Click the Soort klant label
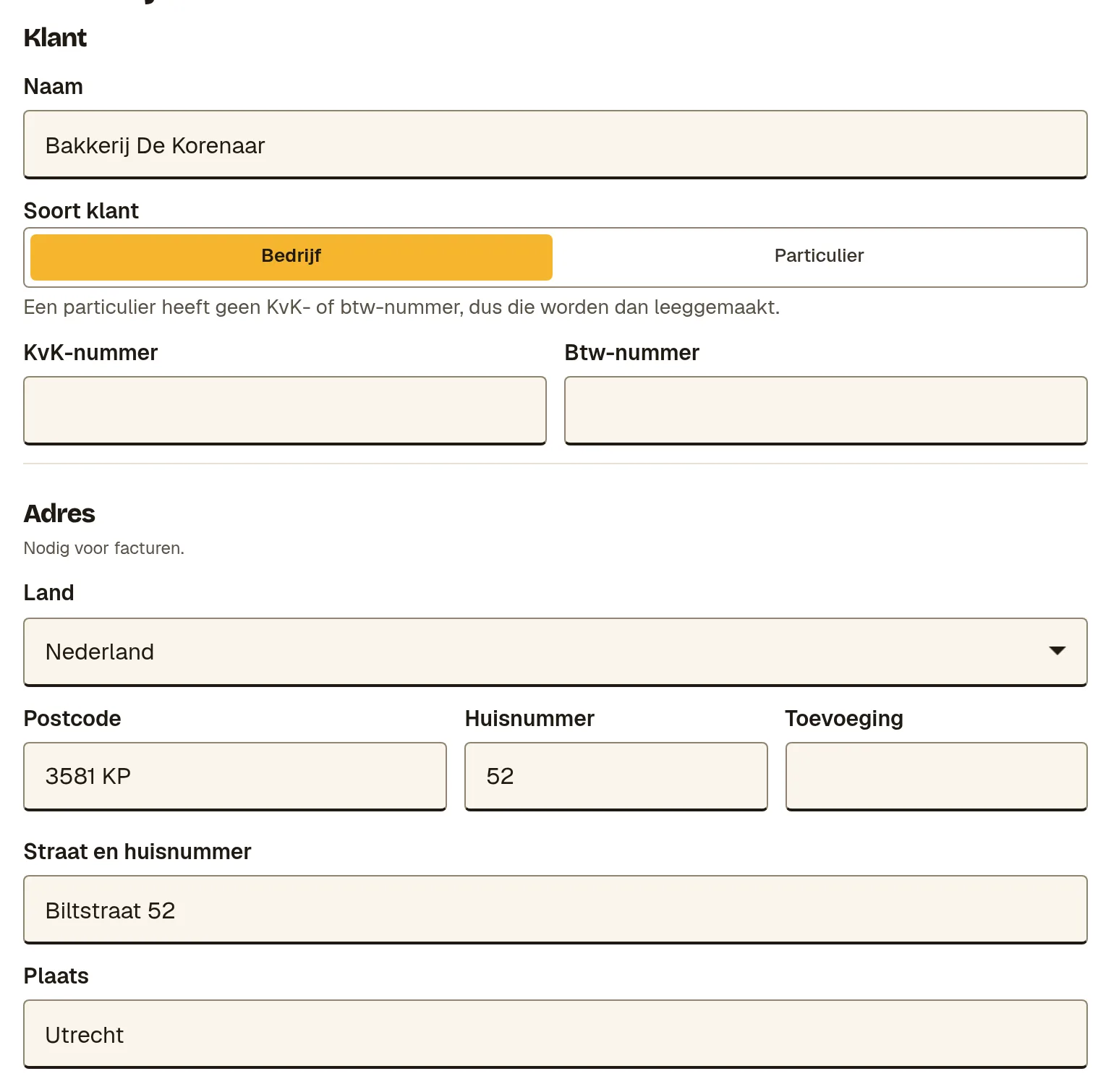The height and width of the screenshot is (1092, 1111). pos(81,210)
